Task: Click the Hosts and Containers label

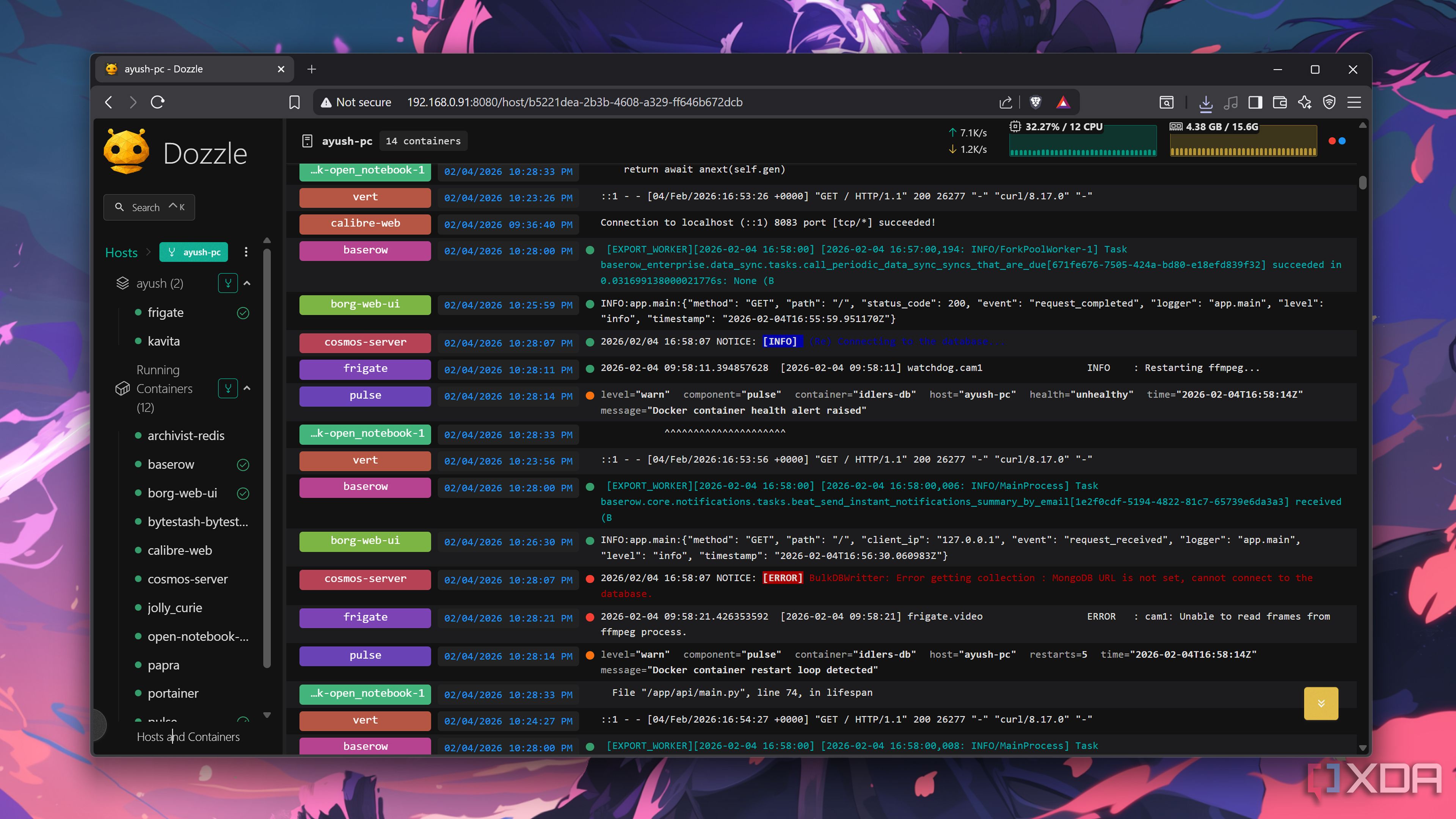Action: (x=188, y=737)
